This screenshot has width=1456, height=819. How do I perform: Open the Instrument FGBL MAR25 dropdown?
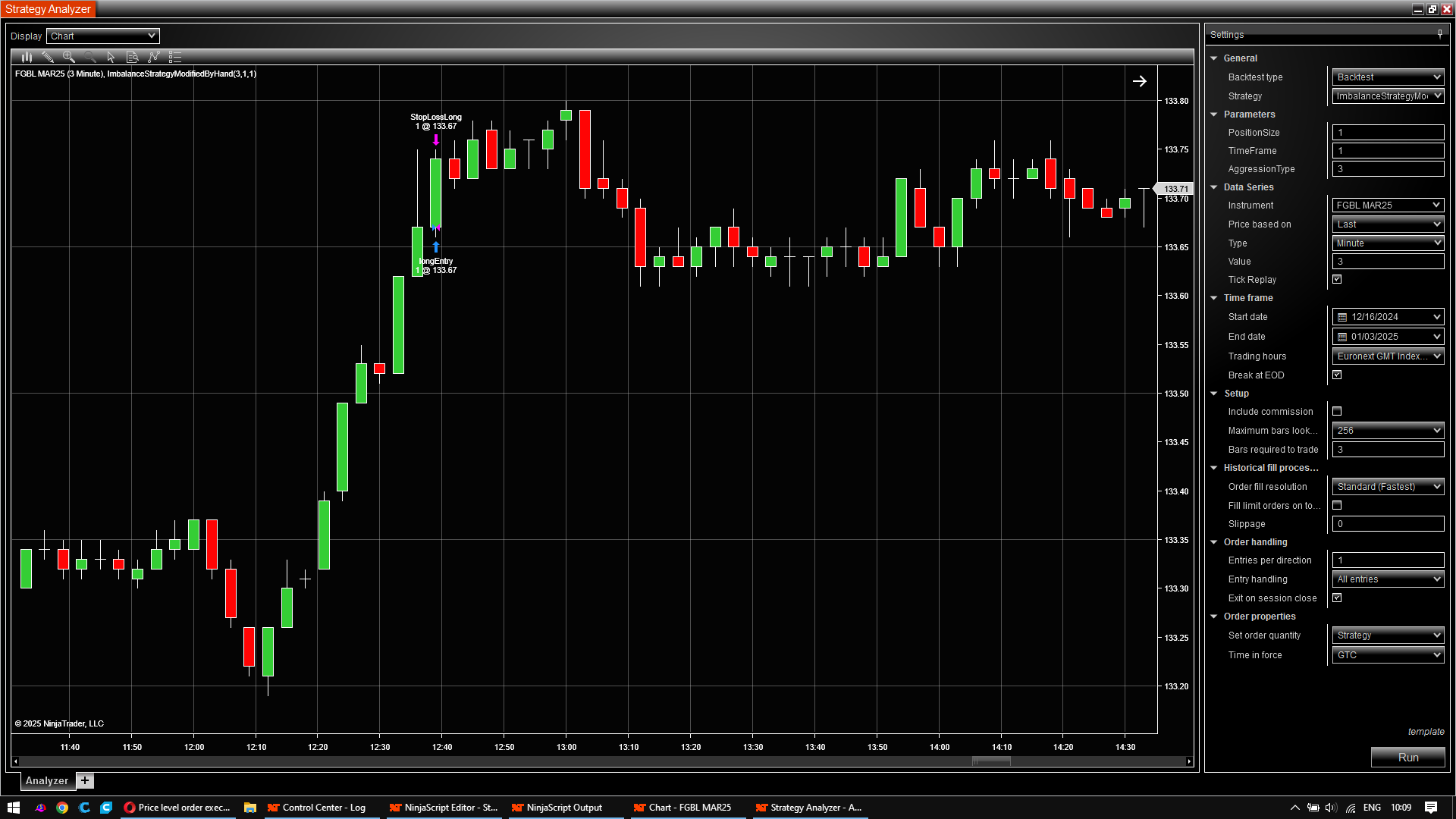pyautogui.click(x=1388, y=206)
